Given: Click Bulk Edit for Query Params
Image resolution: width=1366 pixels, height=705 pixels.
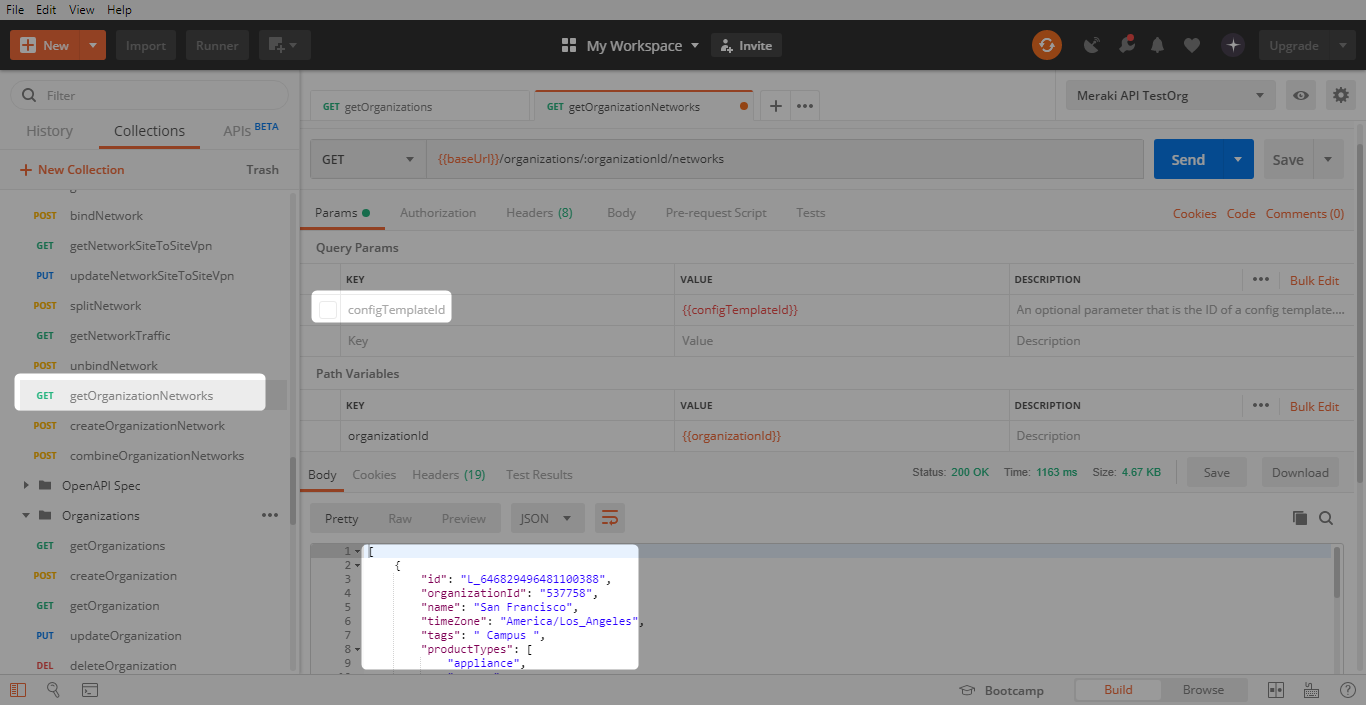Looking at the screenshot, I should click(x=1314, y=280).
